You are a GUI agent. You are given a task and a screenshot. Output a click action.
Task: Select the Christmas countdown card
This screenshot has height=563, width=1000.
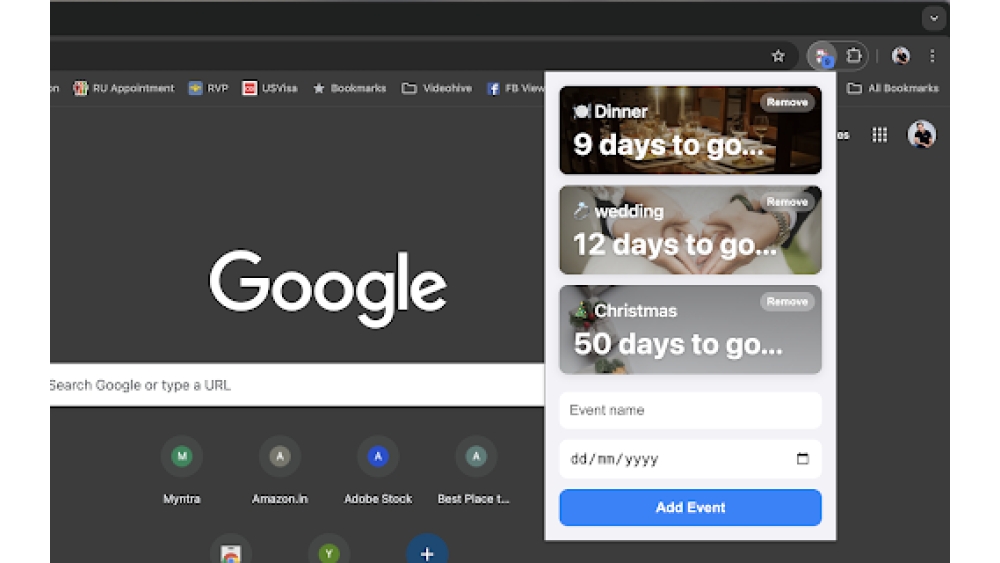pyautogui.click(x=690, y=330)
